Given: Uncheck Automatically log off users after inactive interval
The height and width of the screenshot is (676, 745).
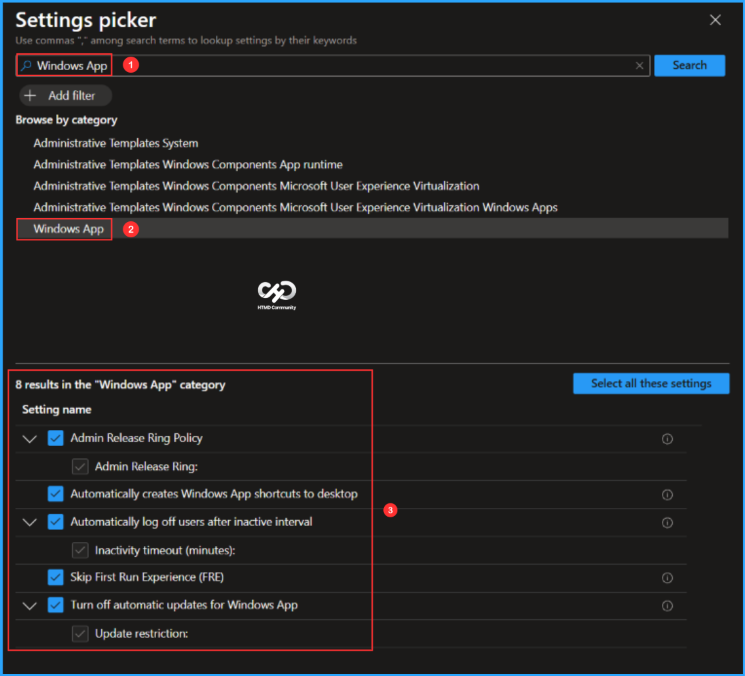Looking at the screenshot, I should 56,522.
